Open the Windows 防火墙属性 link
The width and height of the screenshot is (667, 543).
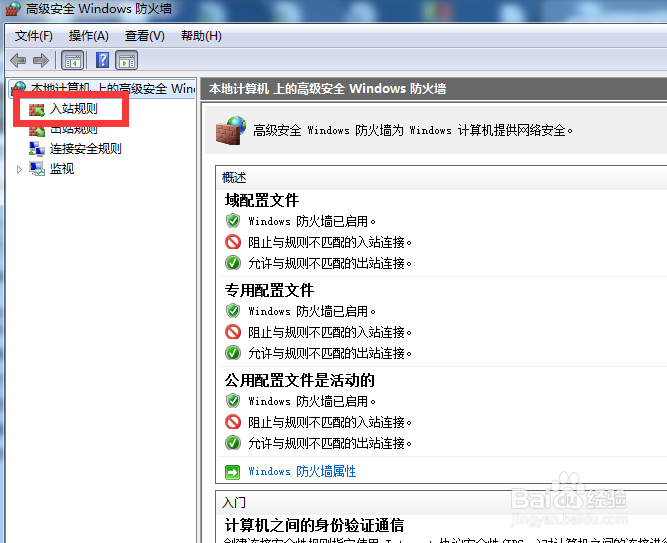point(302,472)
